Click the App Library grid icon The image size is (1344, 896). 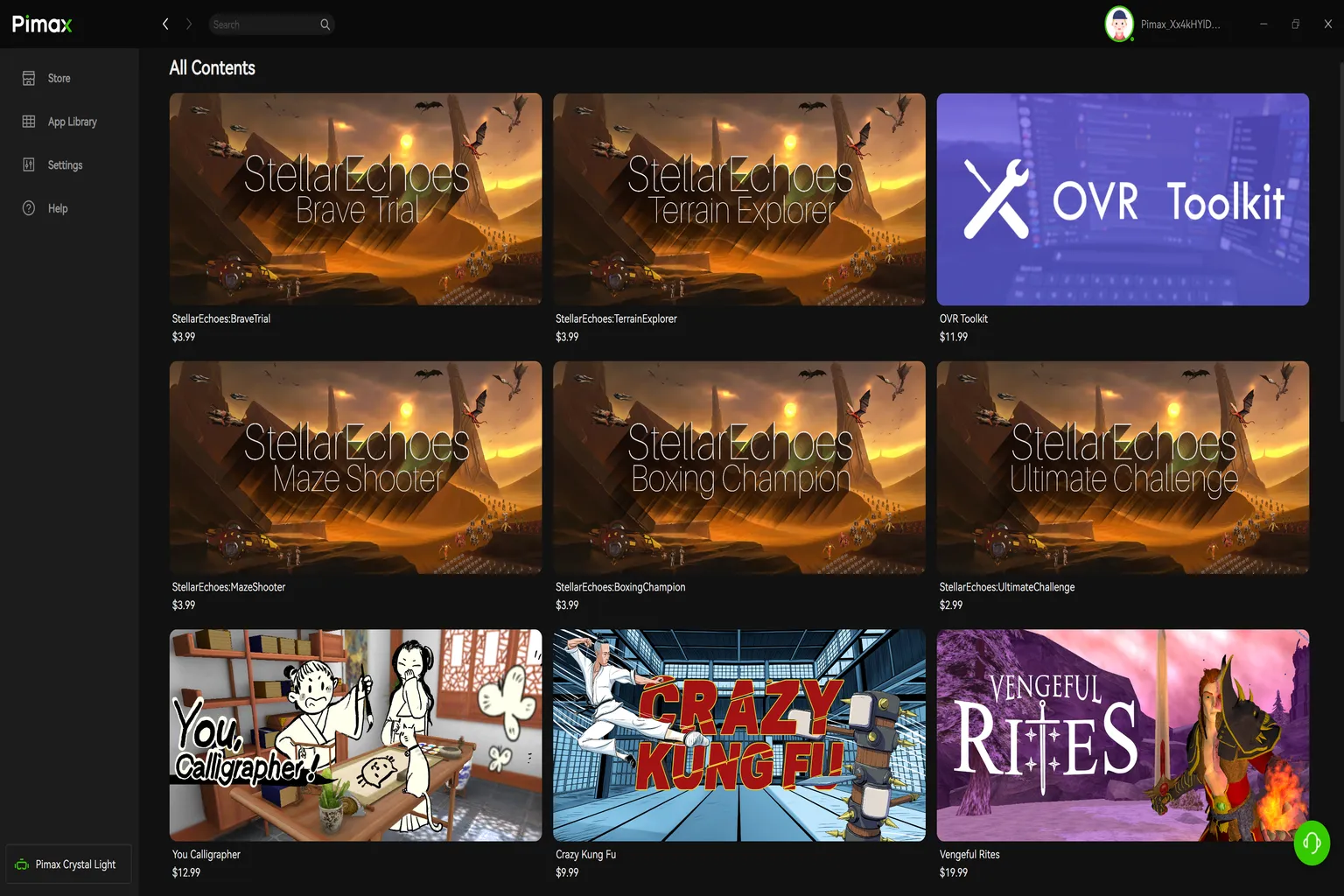tap(29, 122)
